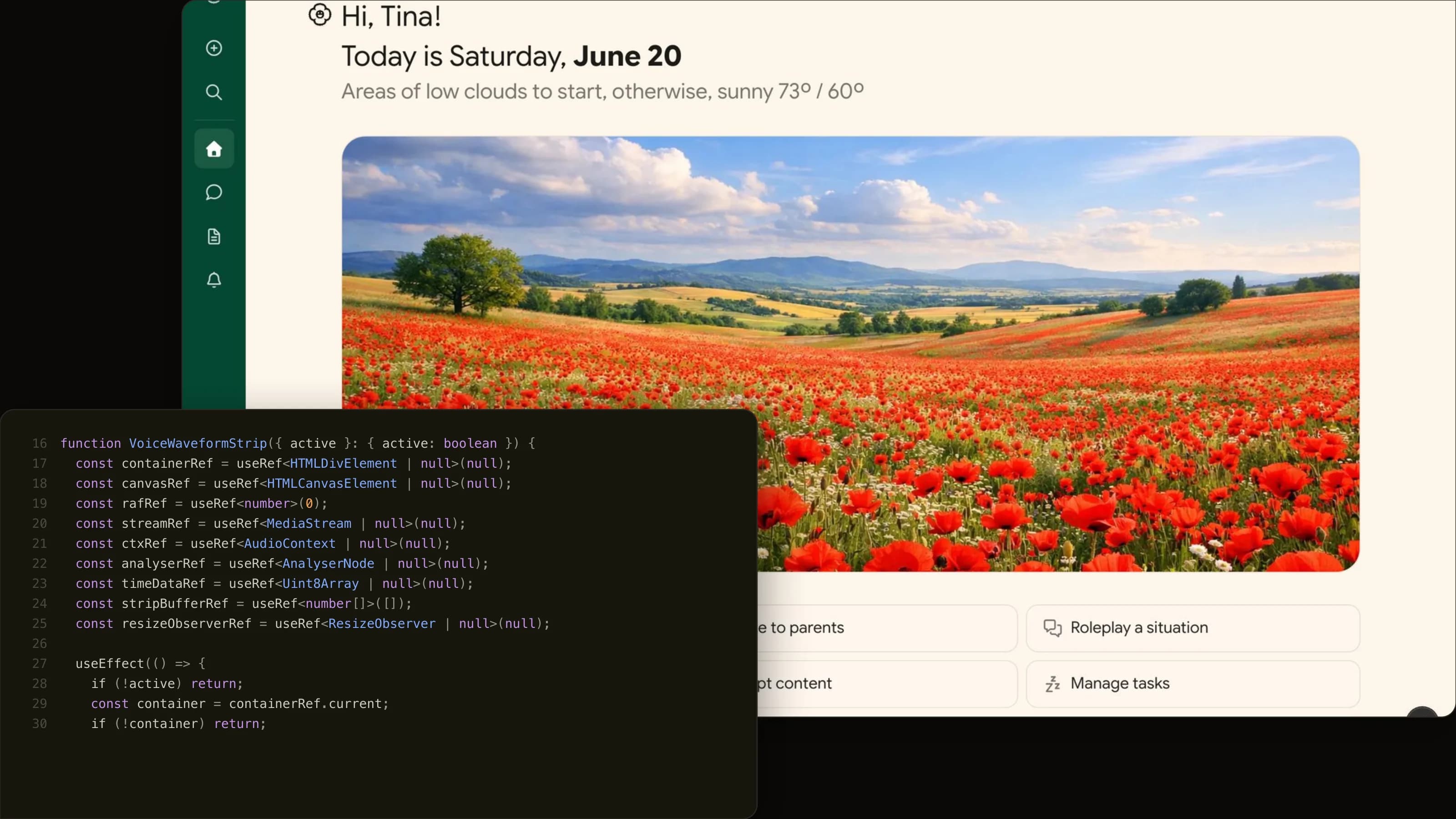Click the plus circle icon in sidebar
The image size is (1456, 819).
point(214,48)
